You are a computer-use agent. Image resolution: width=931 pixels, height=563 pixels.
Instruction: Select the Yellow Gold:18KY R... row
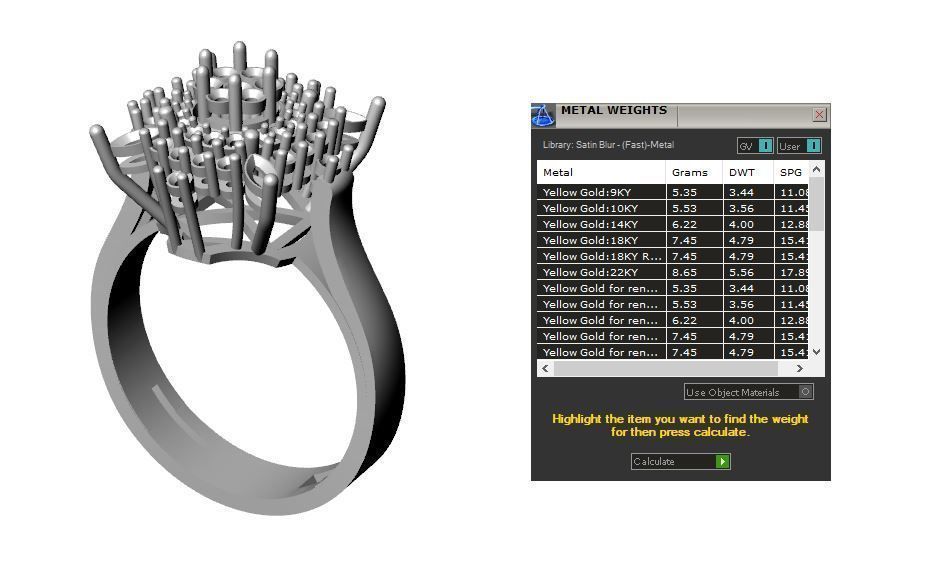click(673, 257)
